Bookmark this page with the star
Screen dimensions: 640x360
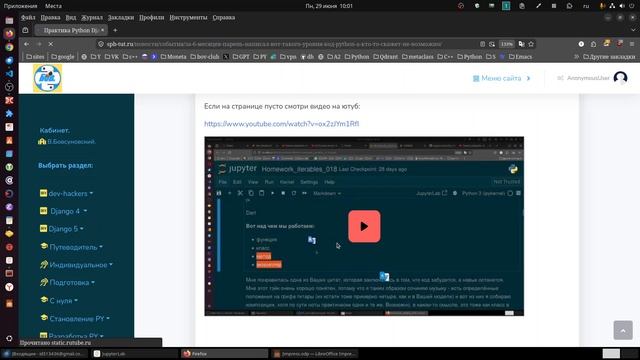click(x=531, y=44)
